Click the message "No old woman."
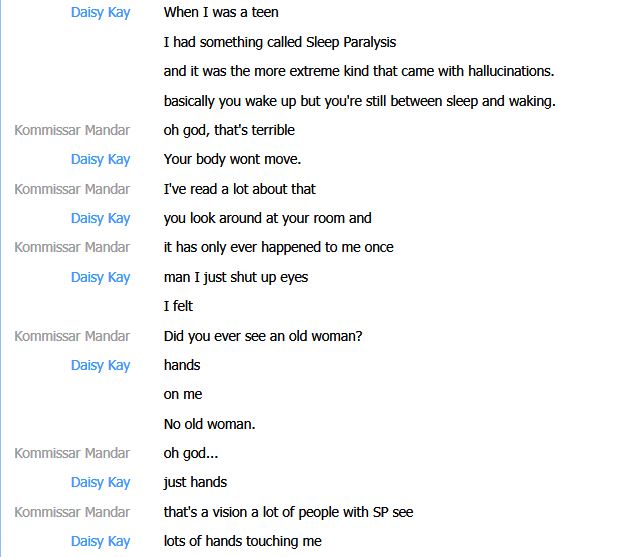Viewport: 639px width, 557px height. tap(209, 424)
